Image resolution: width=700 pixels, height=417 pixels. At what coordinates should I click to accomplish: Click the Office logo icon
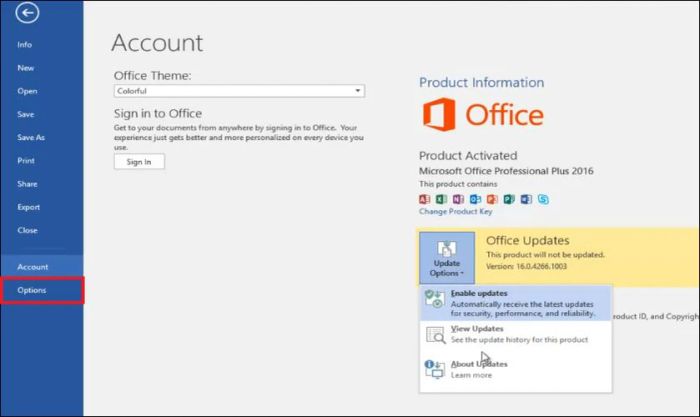coord(439,115)
